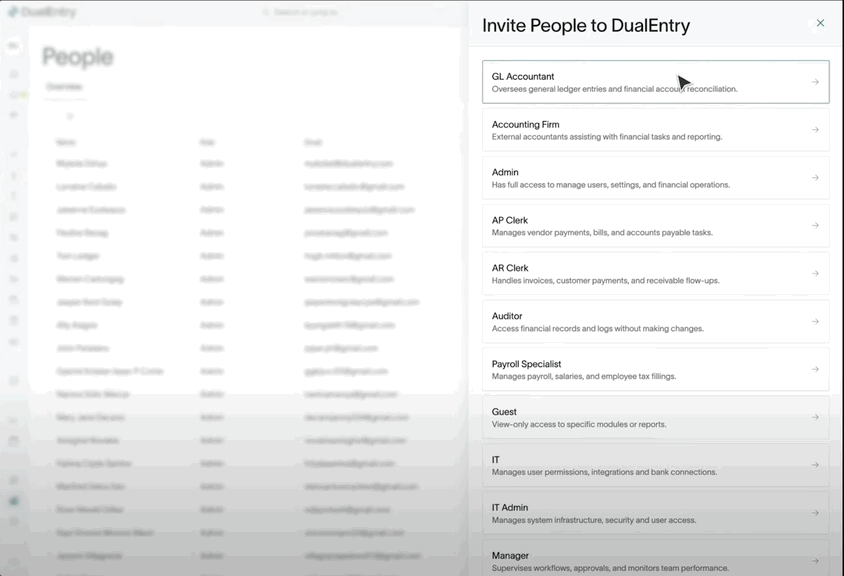Viewport: 844px width, 576px height.
Task: Click the topmost sidebar navigation icon
Action: [x=14, y=45]
